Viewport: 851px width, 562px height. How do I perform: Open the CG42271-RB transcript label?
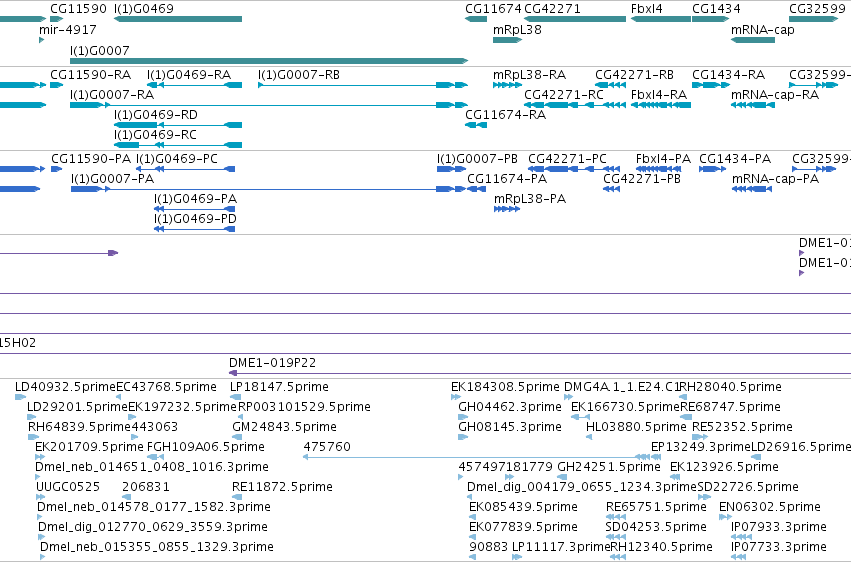[x=634, y=74]
